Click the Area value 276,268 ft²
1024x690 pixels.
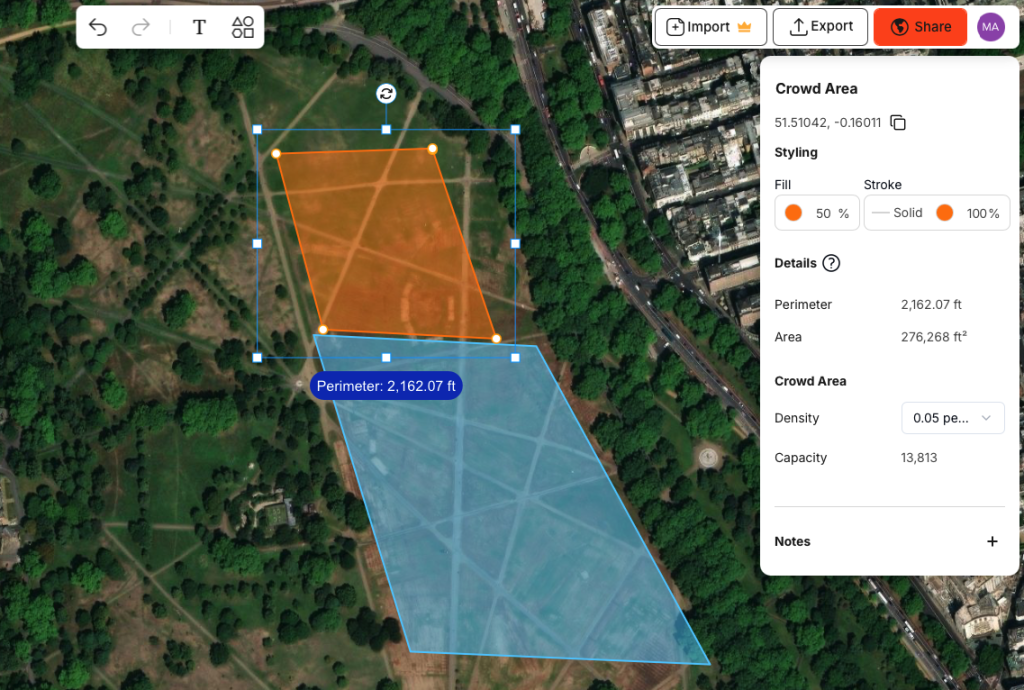point(934,337)
